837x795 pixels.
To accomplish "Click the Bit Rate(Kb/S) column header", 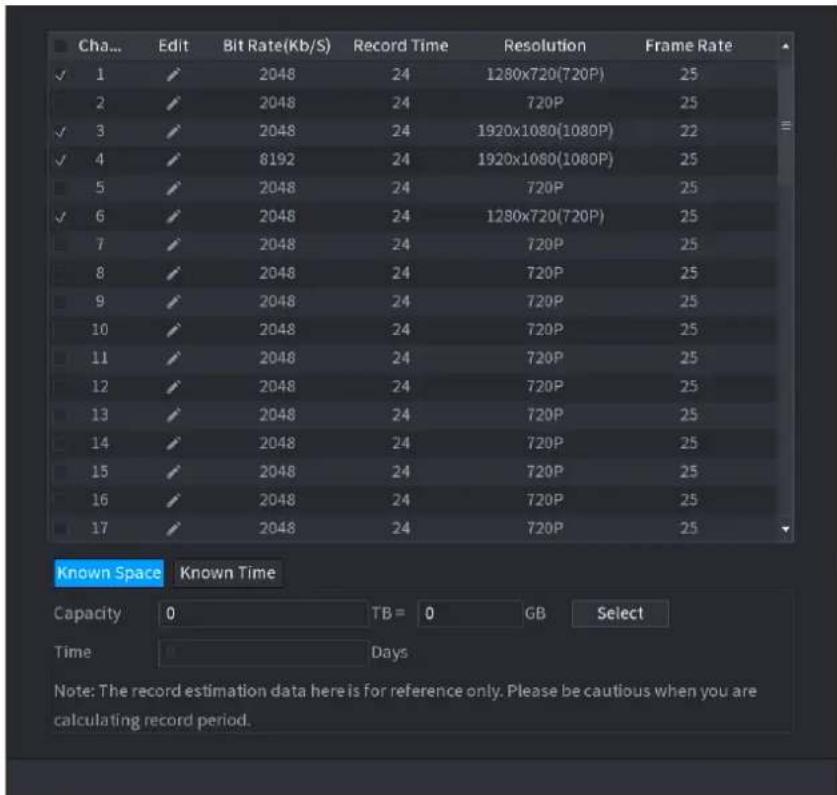I will click(277, 46).
